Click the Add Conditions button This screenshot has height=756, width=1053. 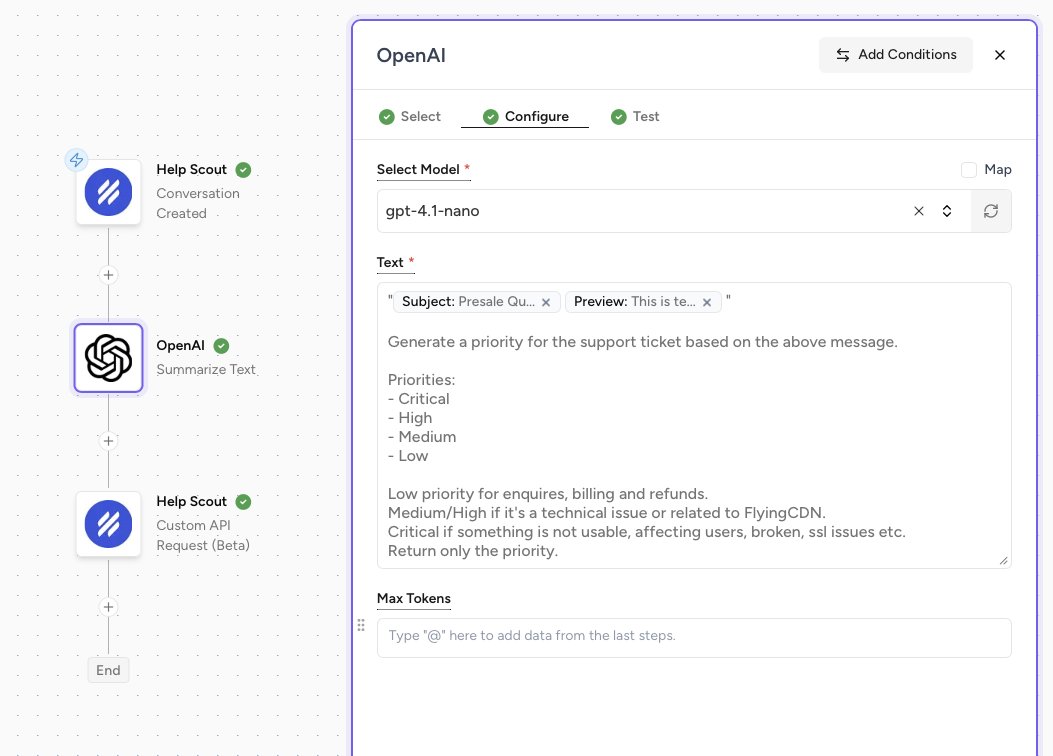click(895, 55)
